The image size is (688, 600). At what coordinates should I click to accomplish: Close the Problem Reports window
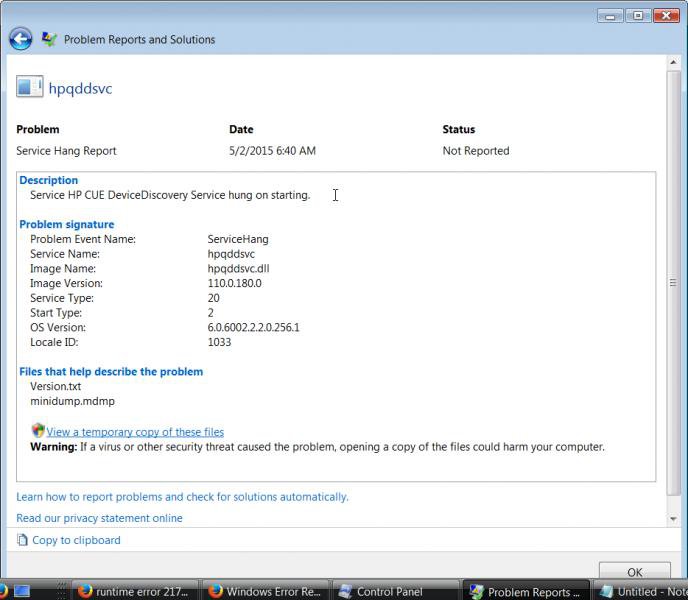(666, 16)
